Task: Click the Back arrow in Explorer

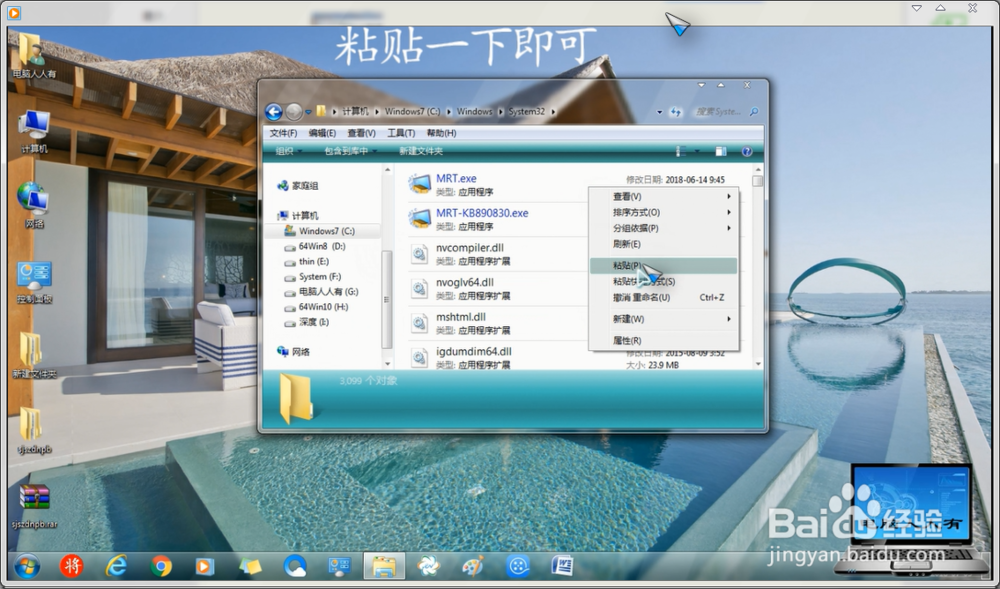Action: click(x=274, y=112)
